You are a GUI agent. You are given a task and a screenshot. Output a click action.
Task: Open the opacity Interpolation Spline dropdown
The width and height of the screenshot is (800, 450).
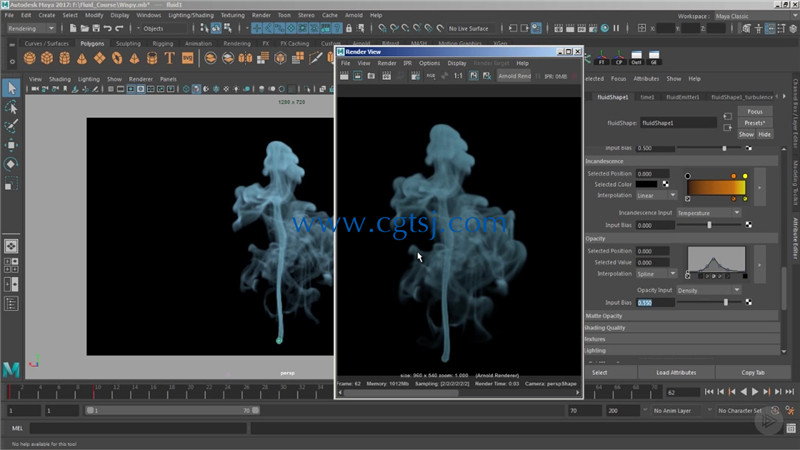656,274
